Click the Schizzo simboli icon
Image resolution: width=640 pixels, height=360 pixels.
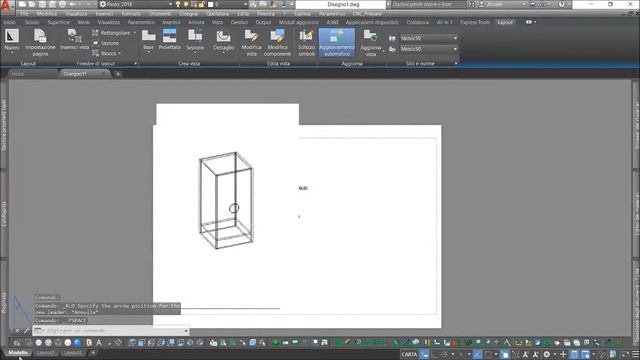click(306, 36)
